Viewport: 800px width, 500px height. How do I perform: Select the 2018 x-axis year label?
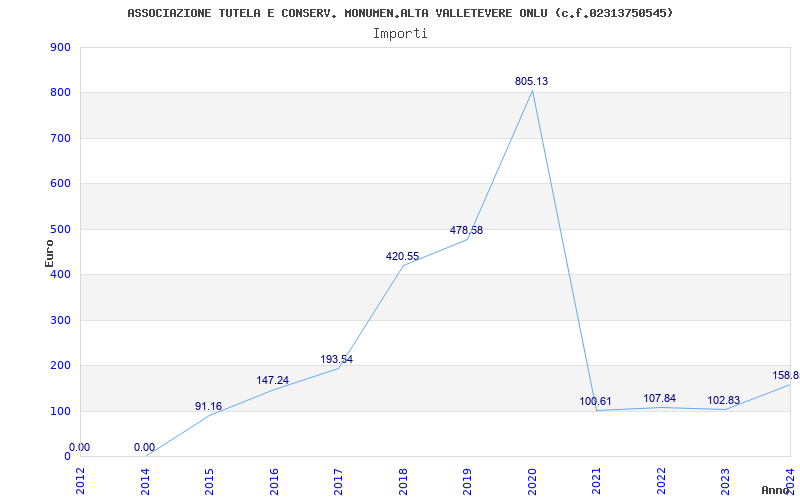pos(403,482)
